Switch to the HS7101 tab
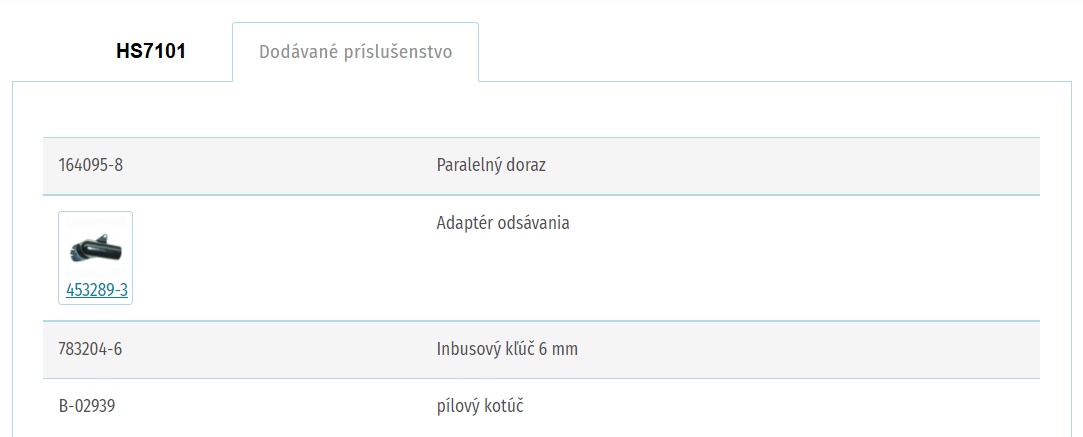This screenshot has height=437, width=1083. click(x=151, y=52)
